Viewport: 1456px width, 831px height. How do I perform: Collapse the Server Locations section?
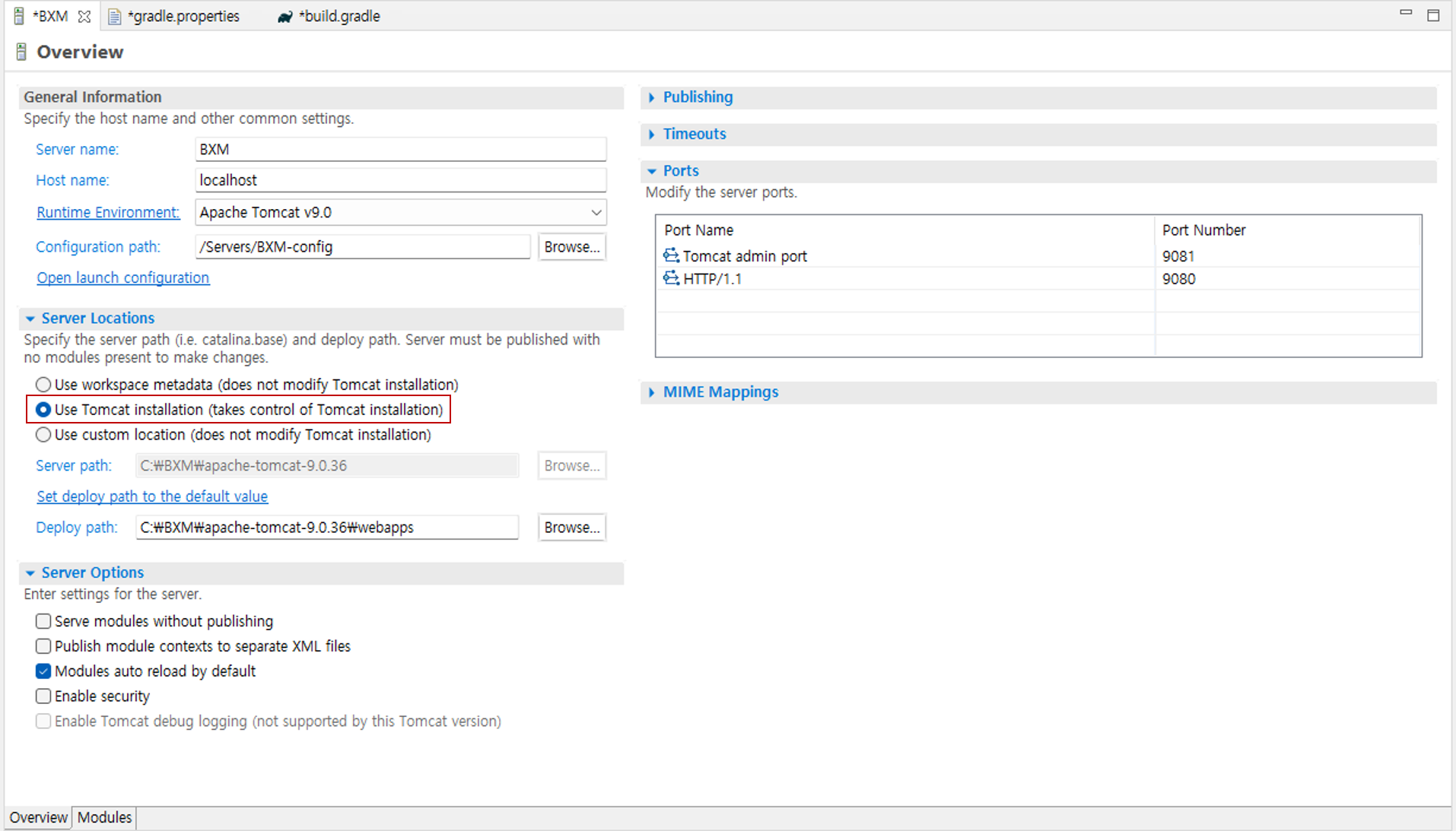30,319
